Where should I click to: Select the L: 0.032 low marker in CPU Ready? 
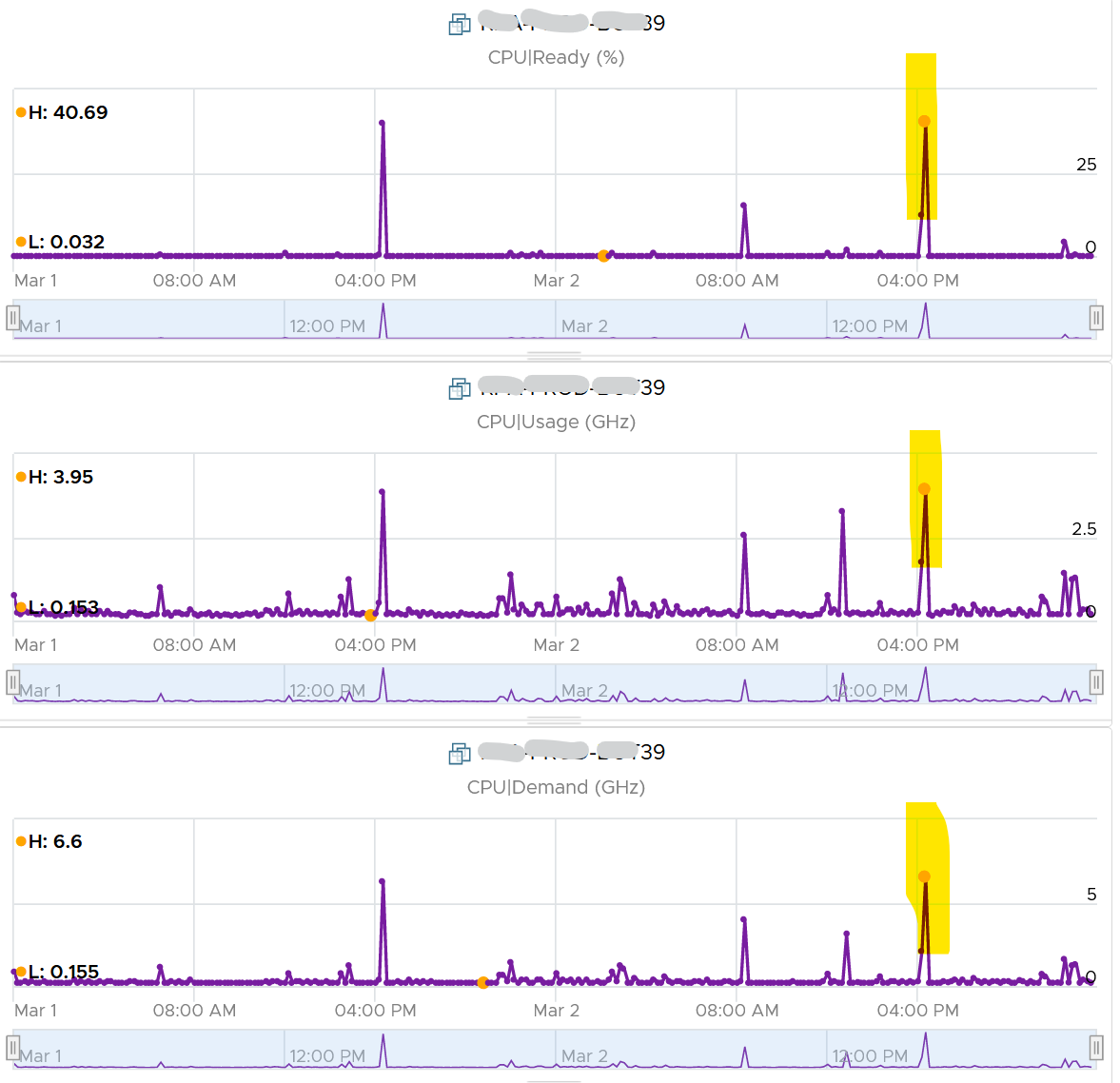[x=61, y=242]
